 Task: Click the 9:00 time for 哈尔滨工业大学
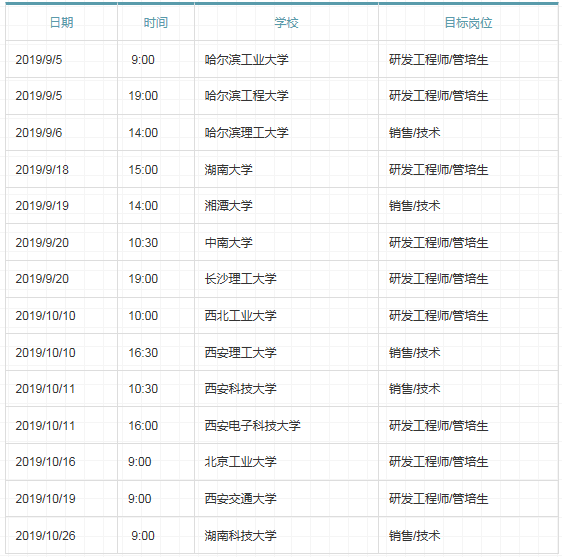coord(143,59)
